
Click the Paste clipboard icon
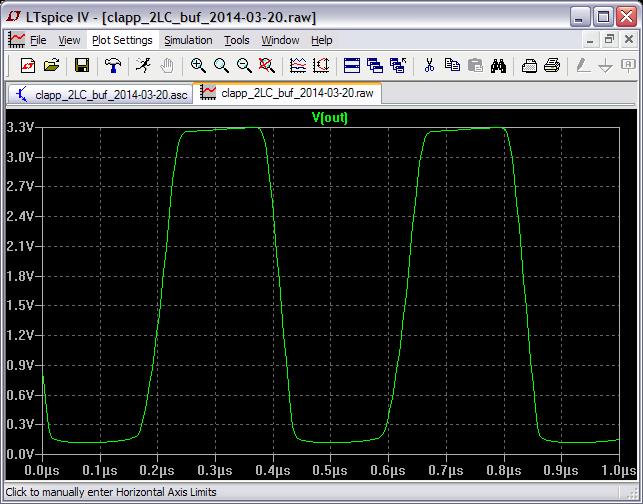(475, 66)
